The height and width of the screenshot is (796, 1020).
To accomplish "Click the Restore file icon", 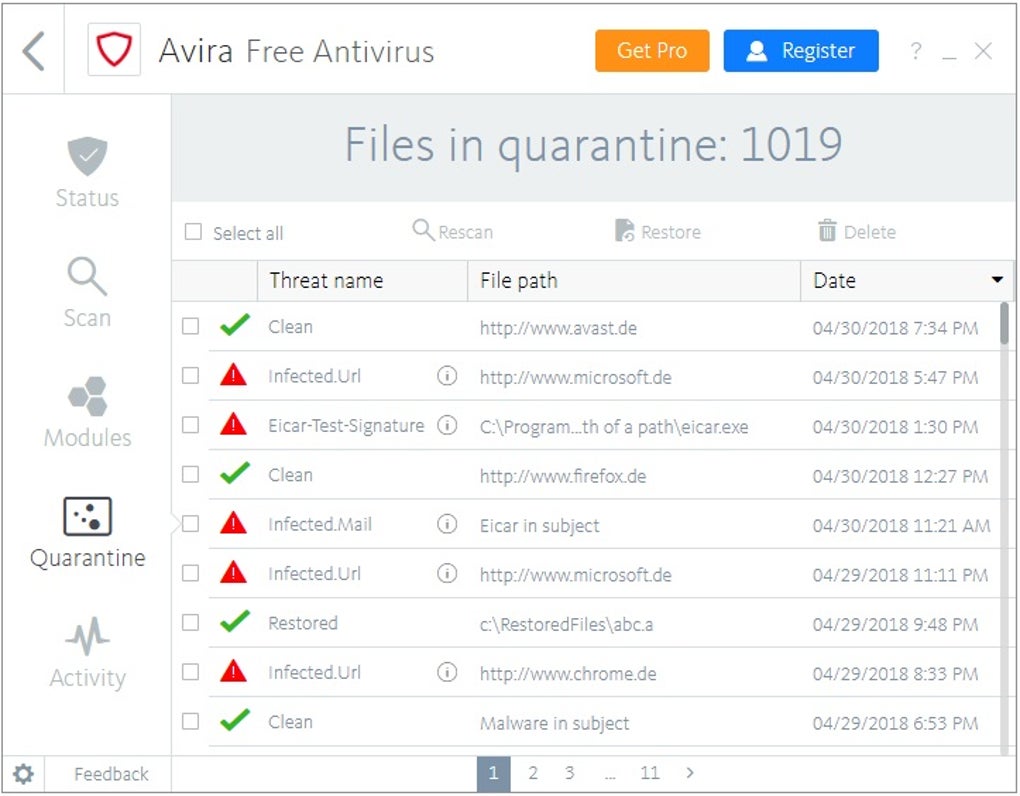I will pyautogui.click(x=624, y=230).
